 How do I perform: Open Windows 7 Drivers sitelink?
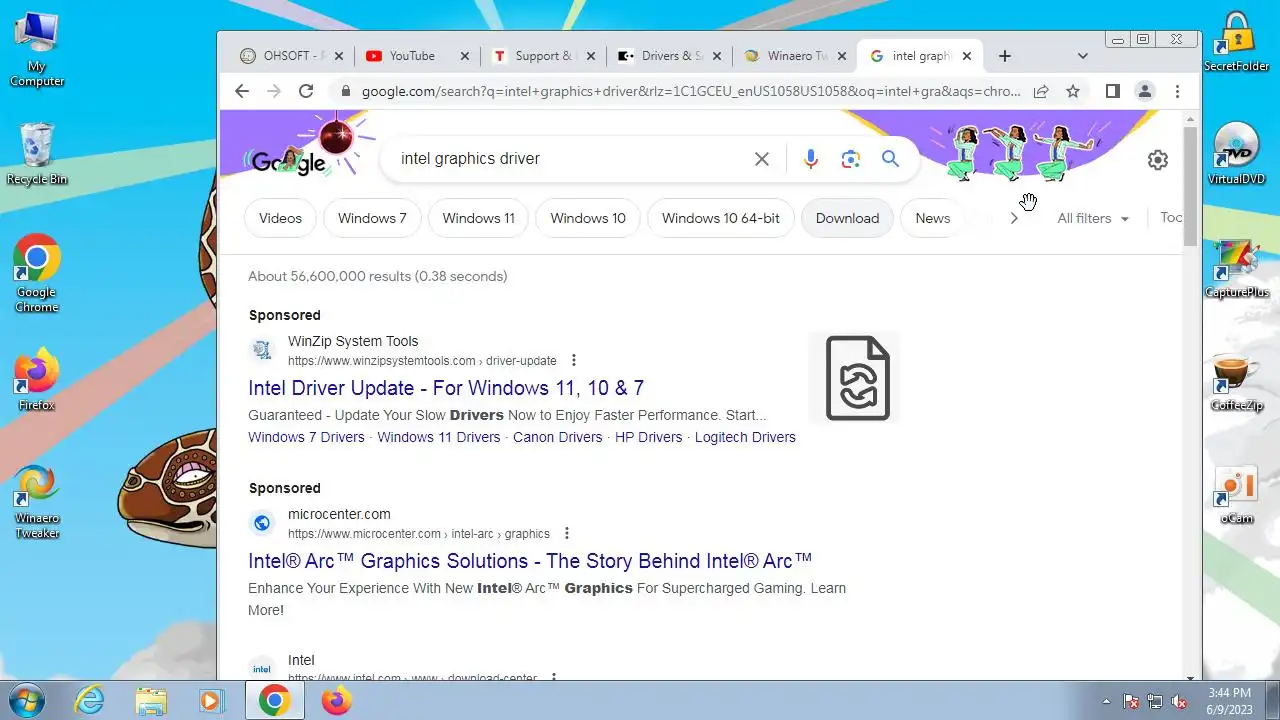click(x=306, y=437)
